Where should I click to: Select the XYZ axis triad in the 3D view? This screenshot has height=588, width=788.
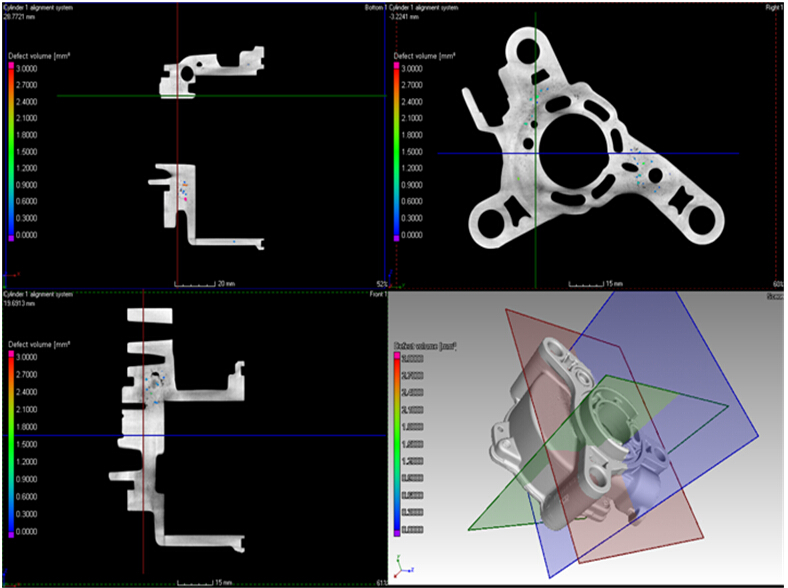[404, 566]
